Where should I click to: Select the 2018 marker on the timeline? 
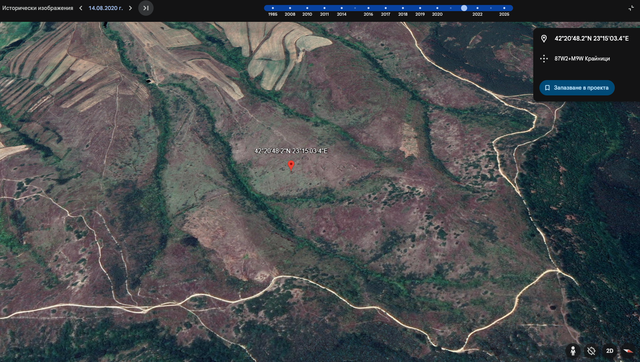click(x=403, y=8)
